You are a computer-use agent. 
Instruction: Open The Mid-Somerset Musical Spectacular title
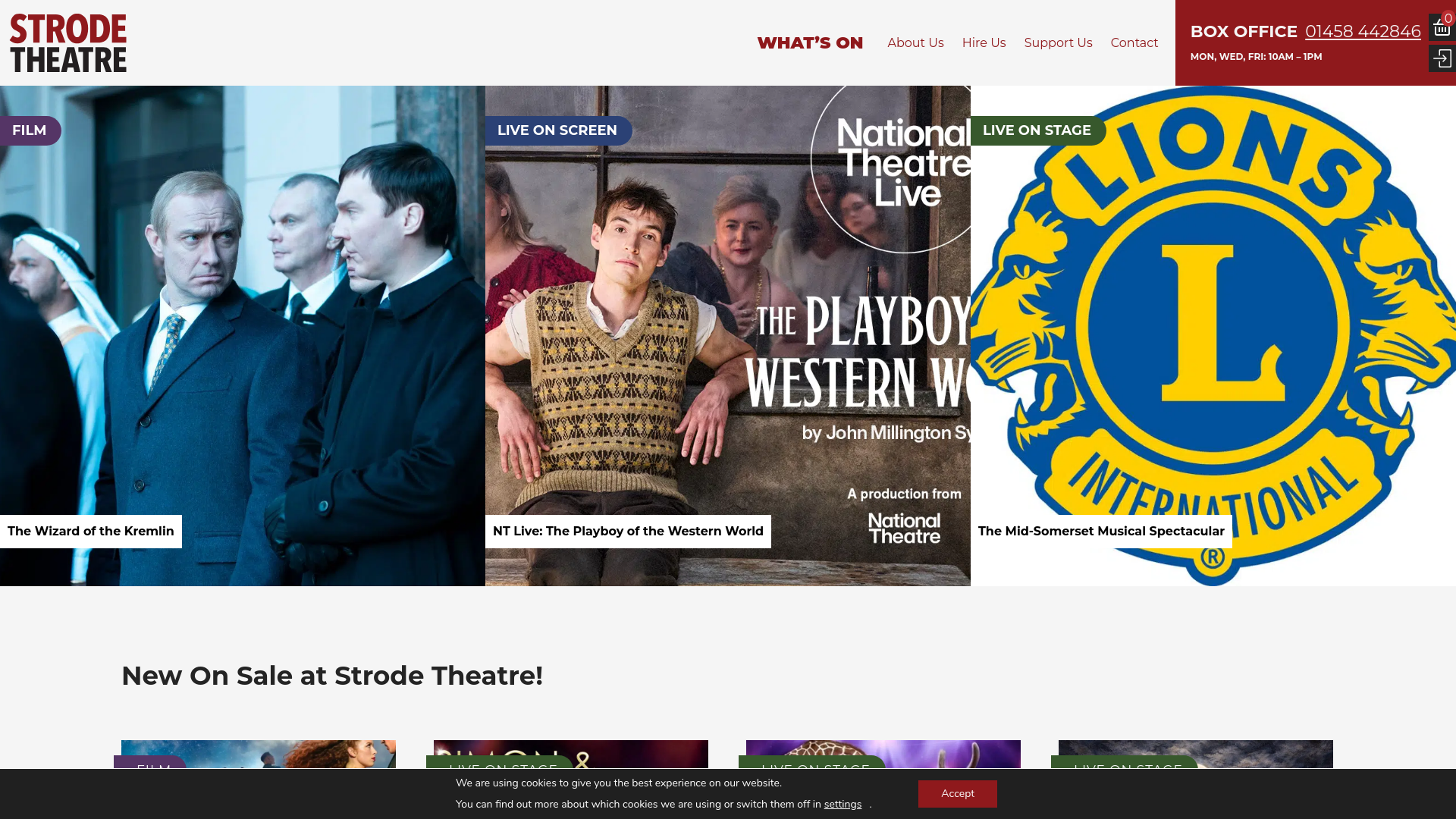click(x=1101, y=532)
